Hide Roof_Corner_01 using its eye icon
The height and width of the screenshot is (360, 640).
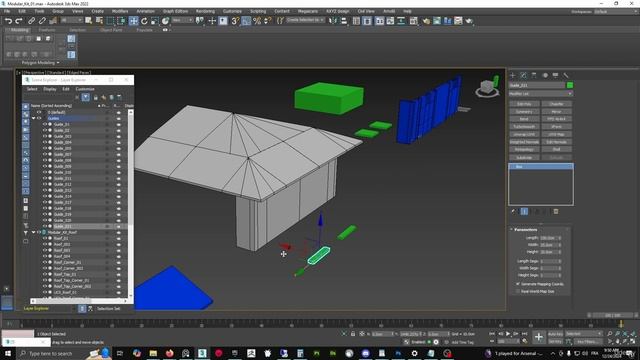[45, 262]
